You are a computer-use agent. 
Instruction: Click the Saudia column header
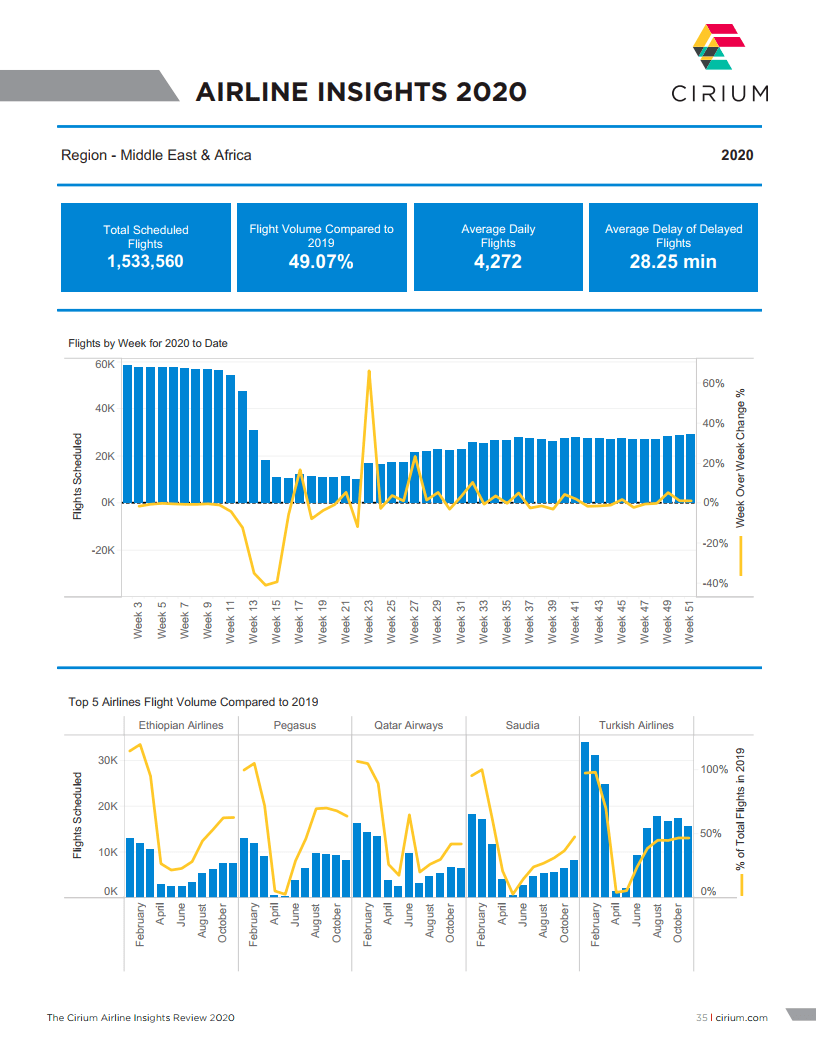pyautogui.click(x=522, y=725)
